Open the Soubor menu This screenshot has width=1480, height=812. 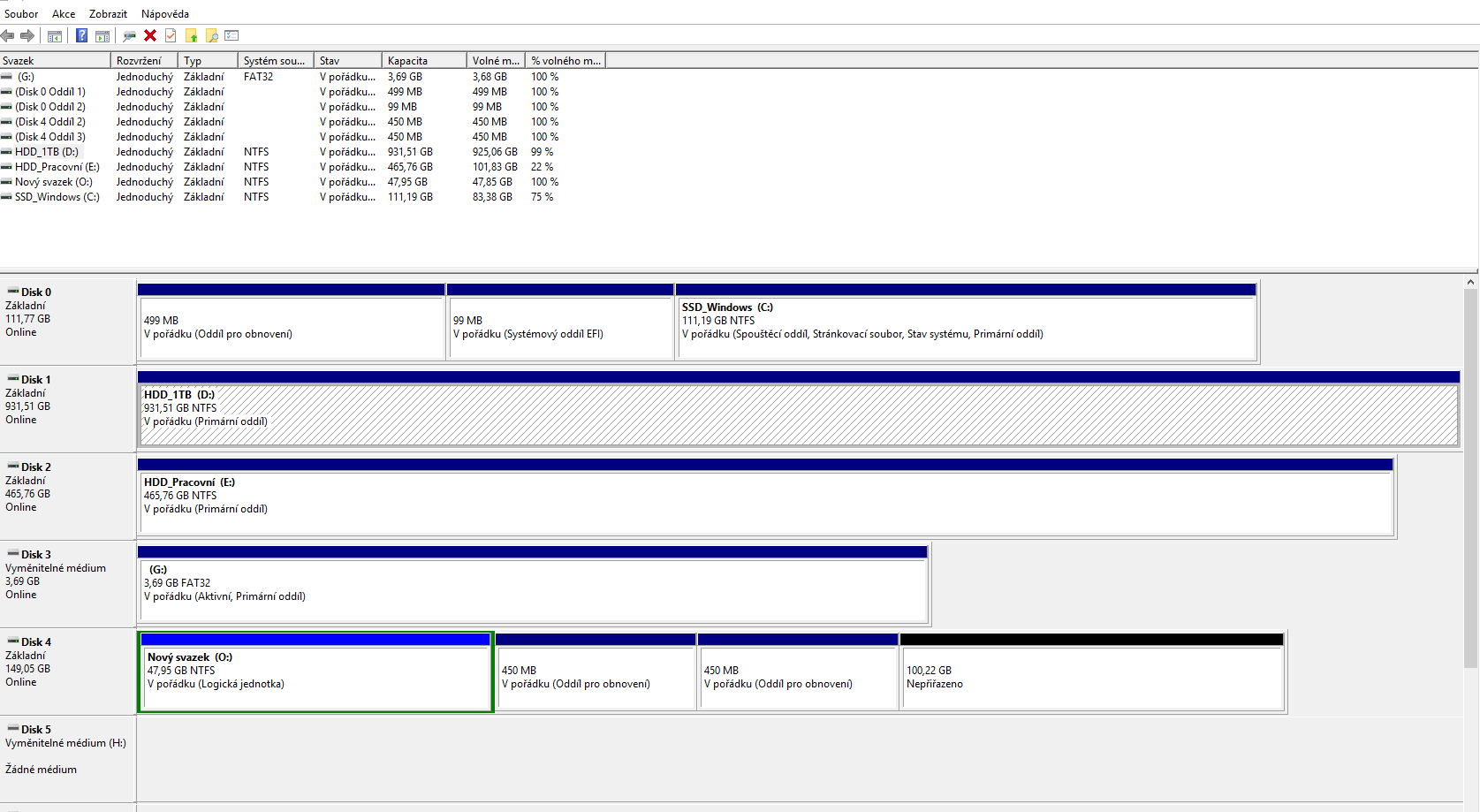[x=21, y=13]
